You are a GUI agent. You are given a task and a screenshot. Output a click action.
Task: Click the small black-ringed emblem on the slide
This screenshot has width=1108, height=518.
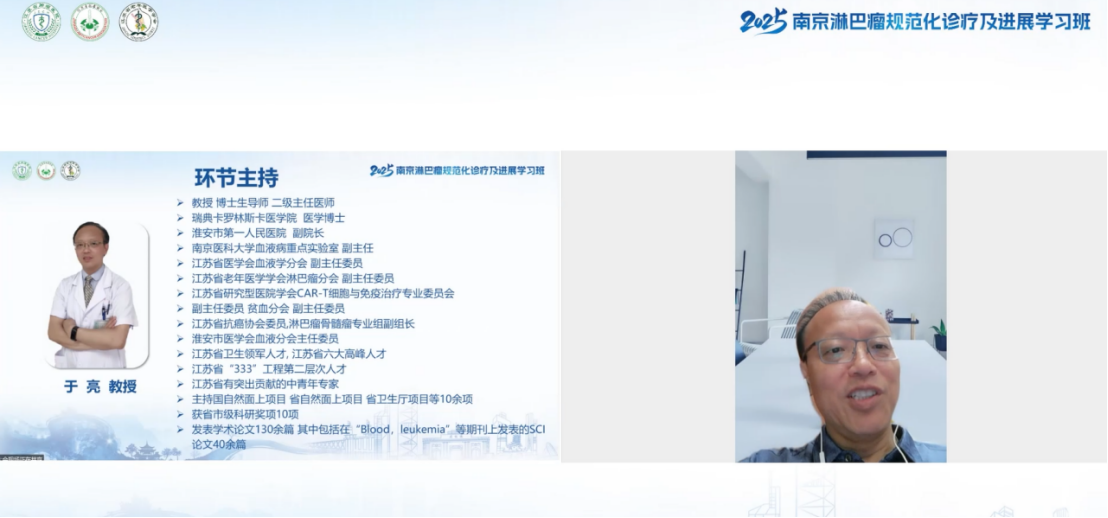70,170
